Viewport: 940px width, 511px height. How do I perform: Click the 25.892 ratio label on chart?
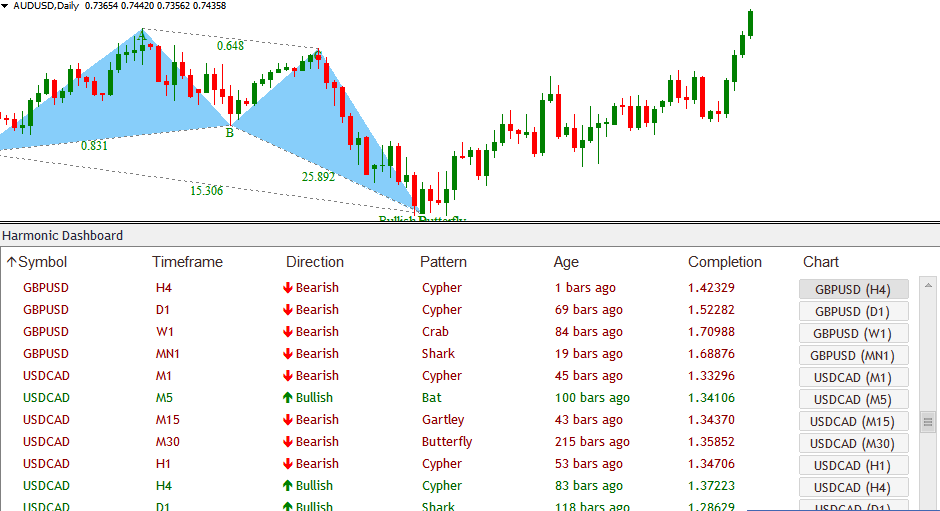tap(318, 176)
